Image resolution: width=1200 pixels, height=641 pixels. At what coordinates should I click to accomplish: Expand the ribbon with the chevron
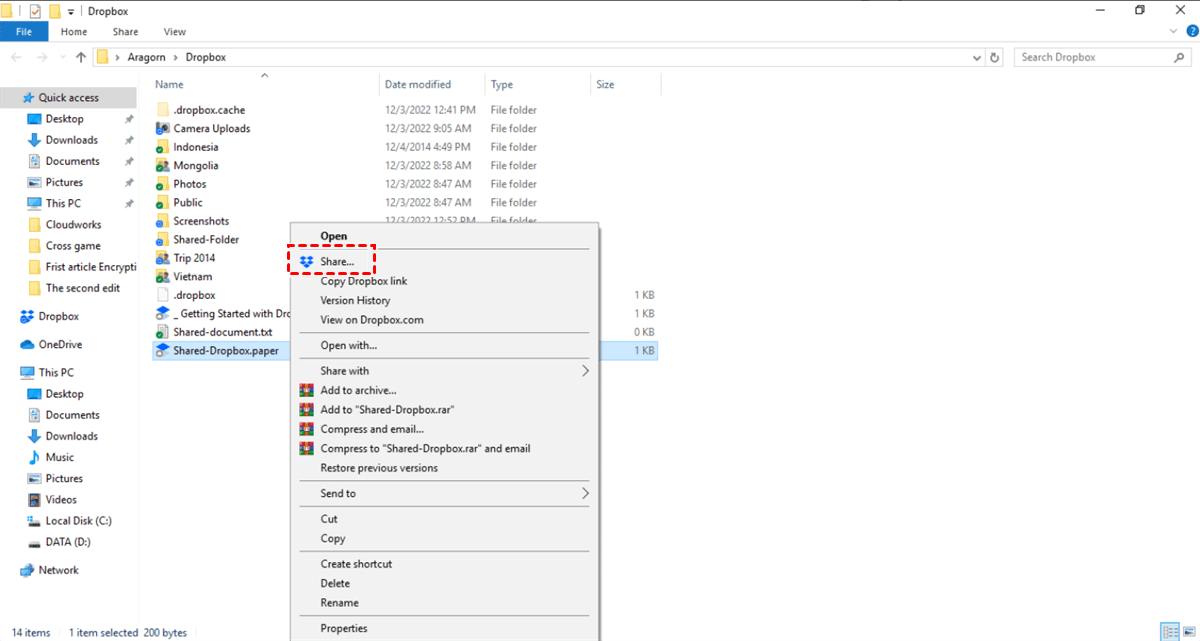coord(1175,32)
